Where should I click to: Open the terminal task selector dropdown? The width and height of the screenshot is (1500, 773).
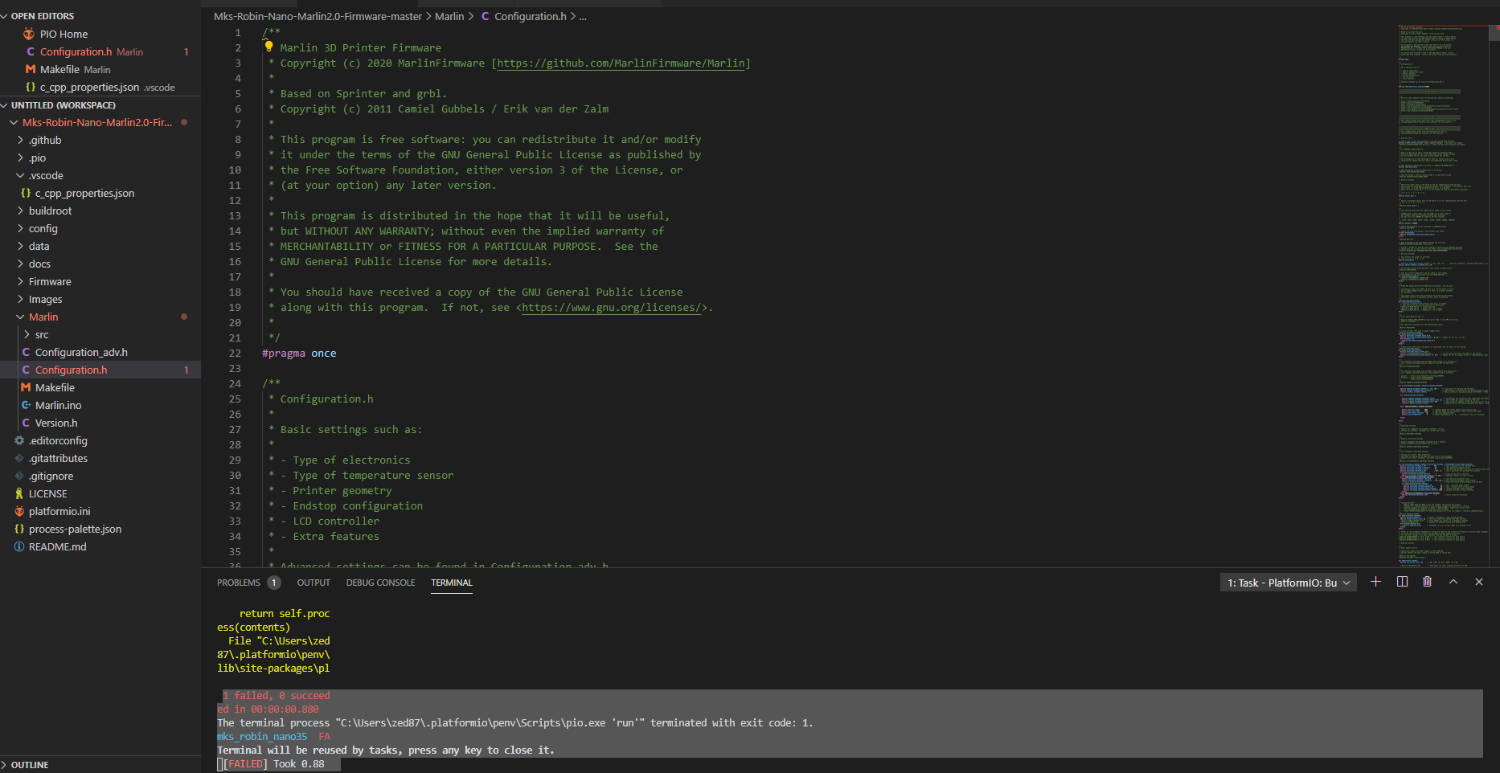(1288, 583)
